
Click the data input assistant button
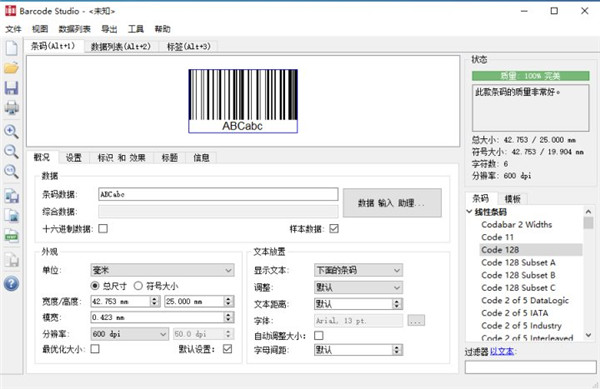pyautogui.click(x=392, y=203)
